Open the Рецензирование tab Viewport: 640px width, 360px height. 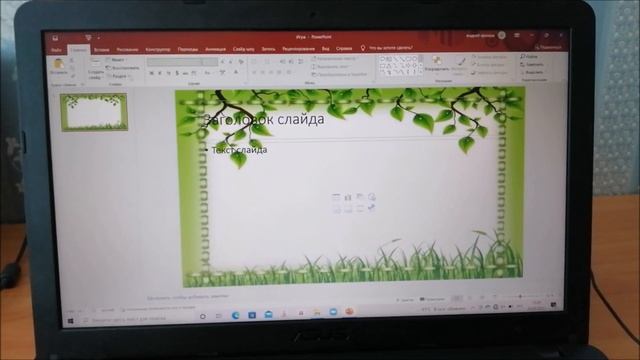(298, 49)
